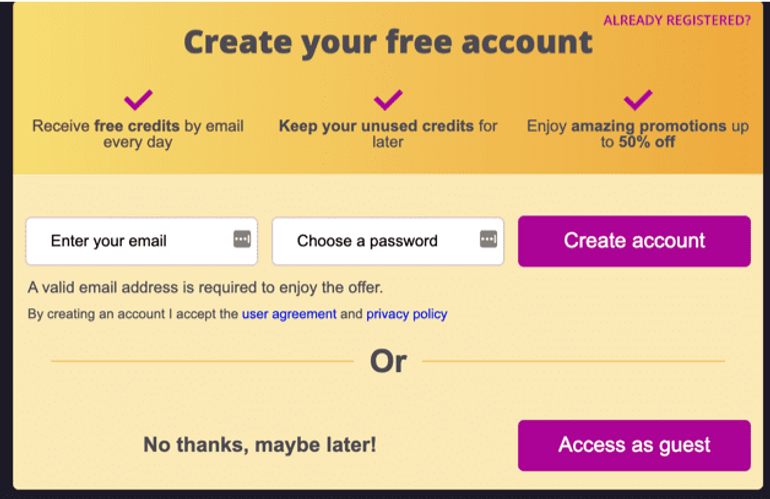Click the checkmark above amazing promotions text
Image resolution: width=770 pixels, height=499 pixels.
pyautogui.click(x=638, y=100)
